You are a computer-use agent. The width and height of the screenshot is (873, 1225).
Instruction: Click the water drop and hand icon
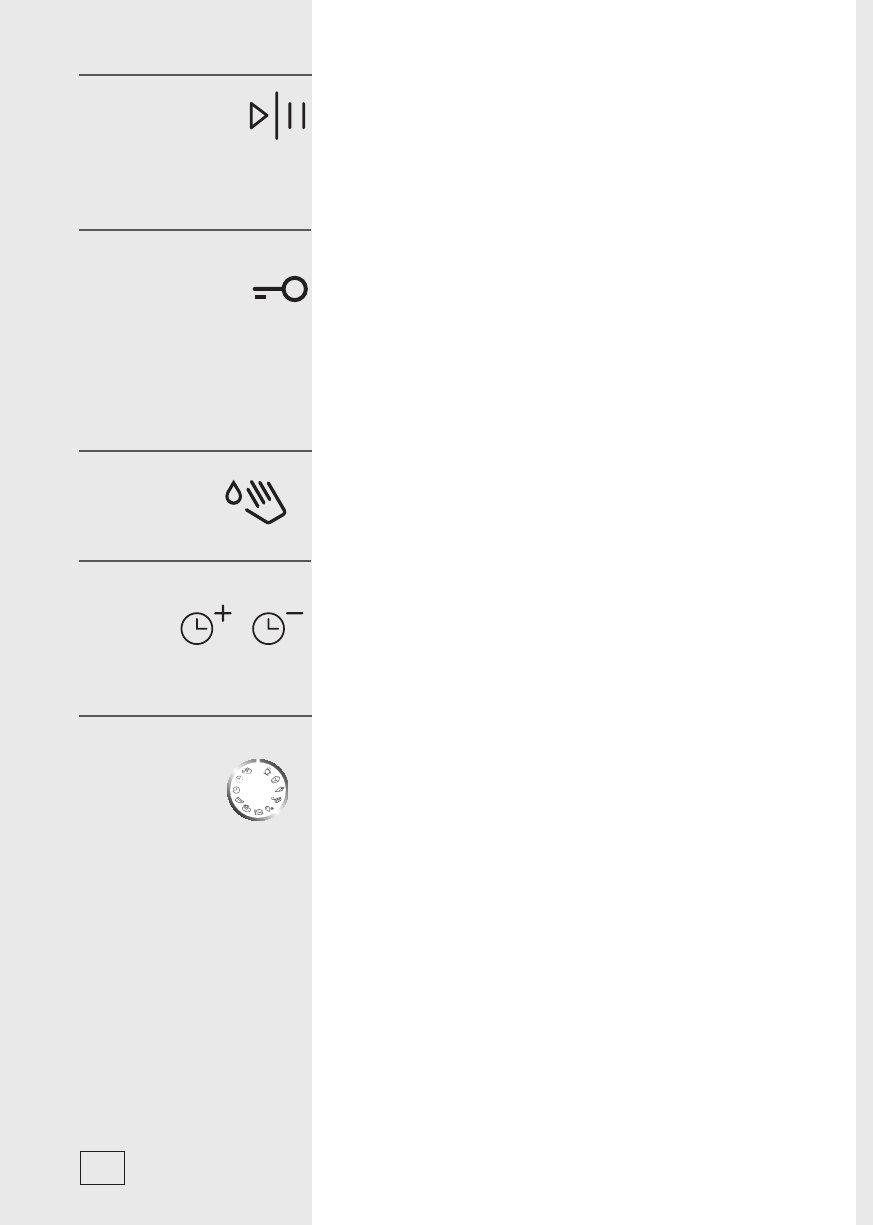coord(256,499)
